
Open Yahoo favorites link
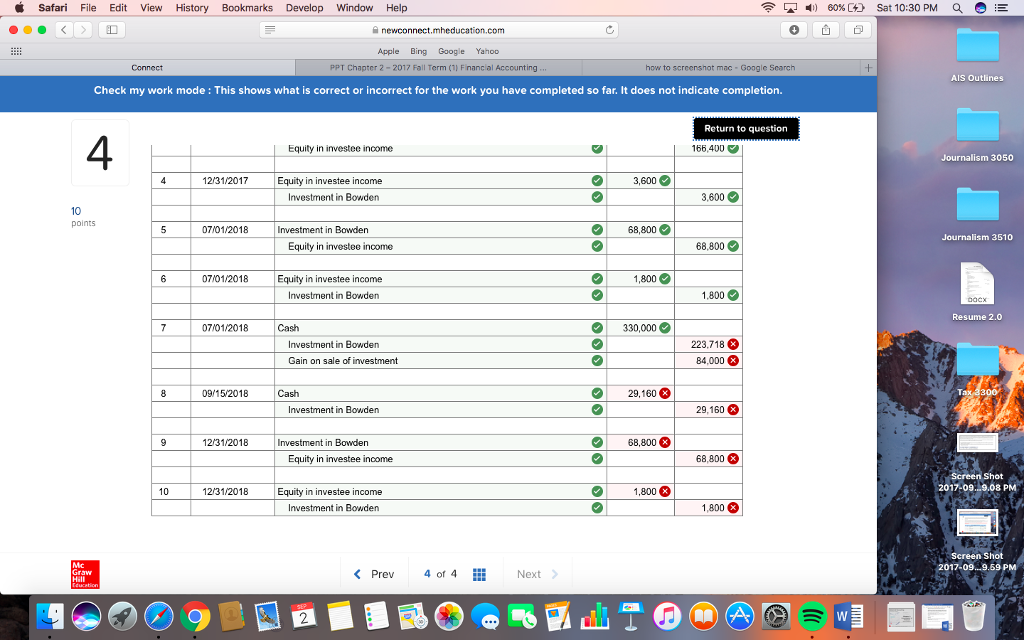tap(487, 51)
